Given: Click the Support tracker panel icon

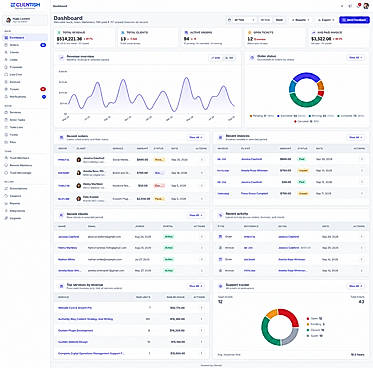Looking at the screenshot, I should click(x=220, y=286).
